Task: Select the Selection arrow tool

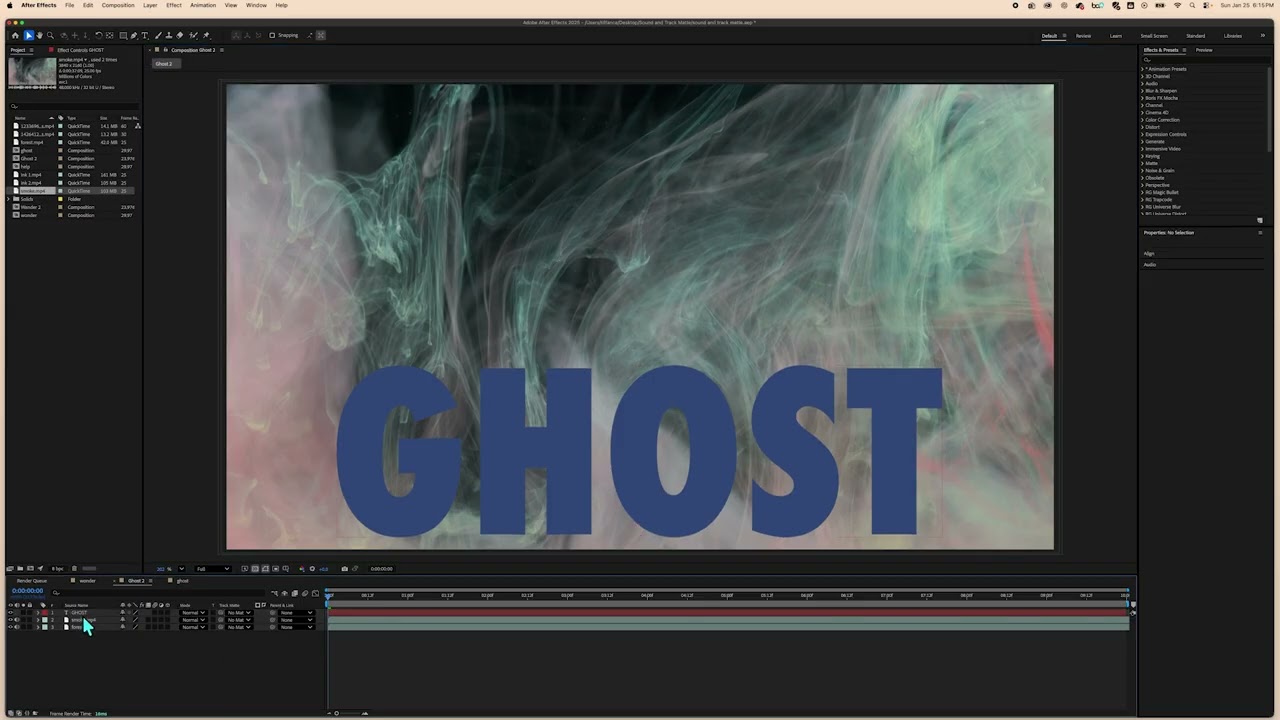Action: [29, 35]
